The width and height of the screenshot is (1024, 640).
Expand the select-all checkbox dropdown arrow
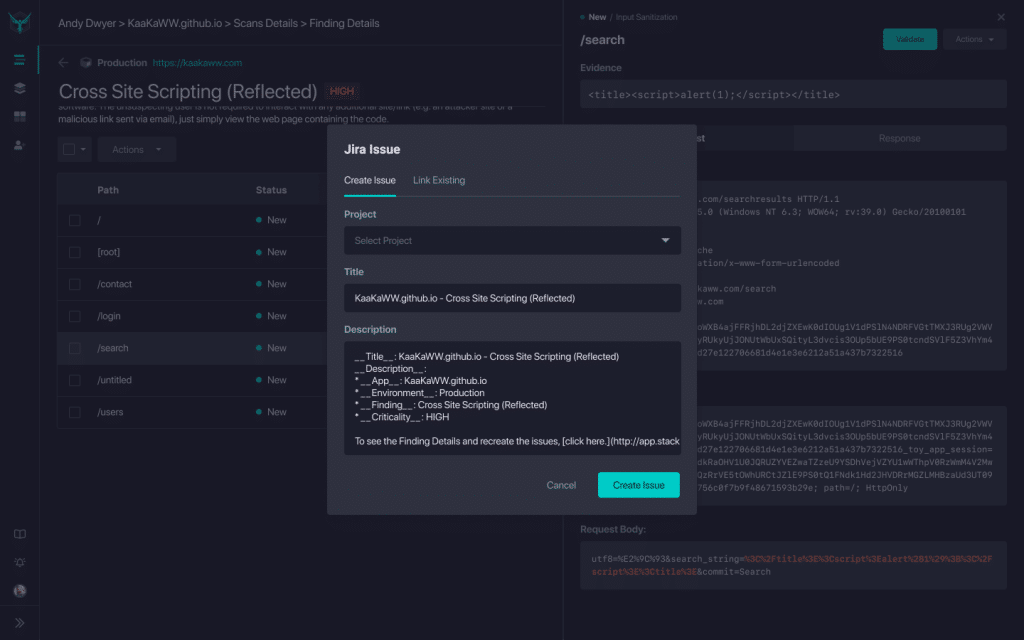(x=83, y=150)
